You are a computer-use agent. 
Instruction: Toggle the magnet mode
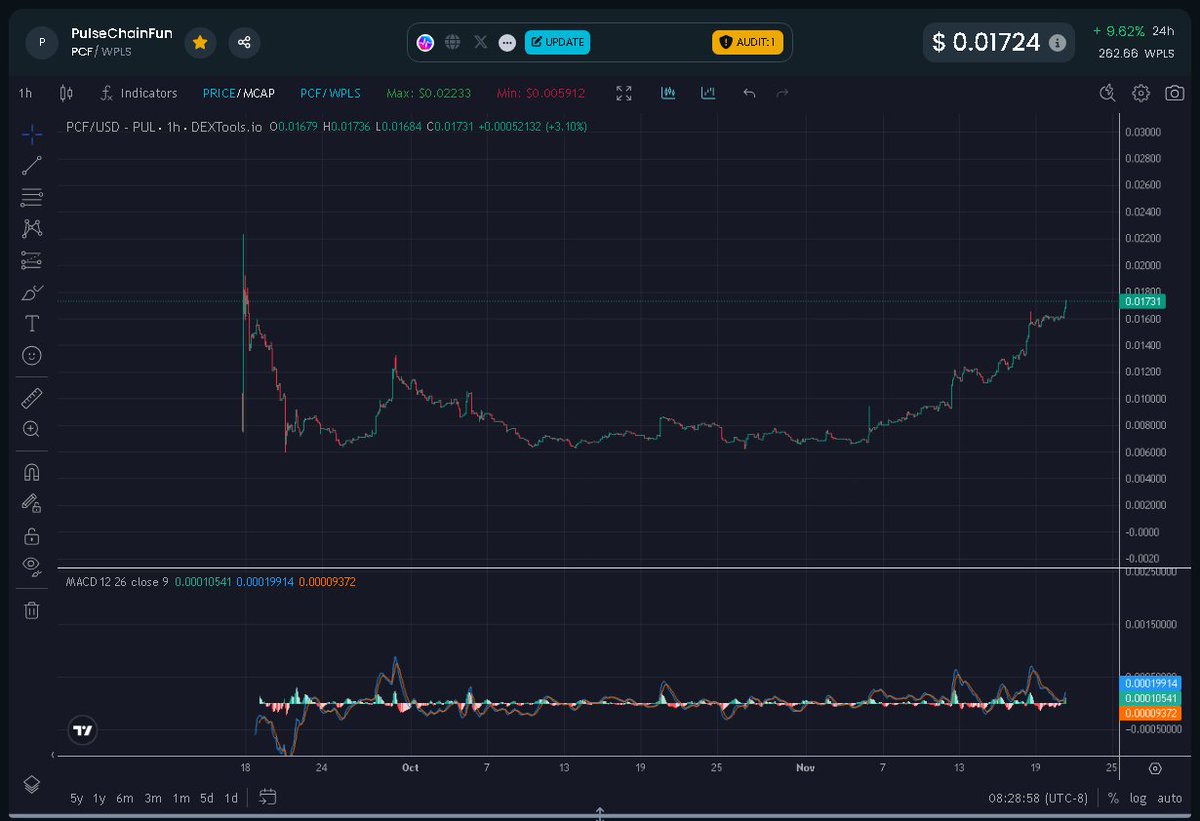coord(31,472)
